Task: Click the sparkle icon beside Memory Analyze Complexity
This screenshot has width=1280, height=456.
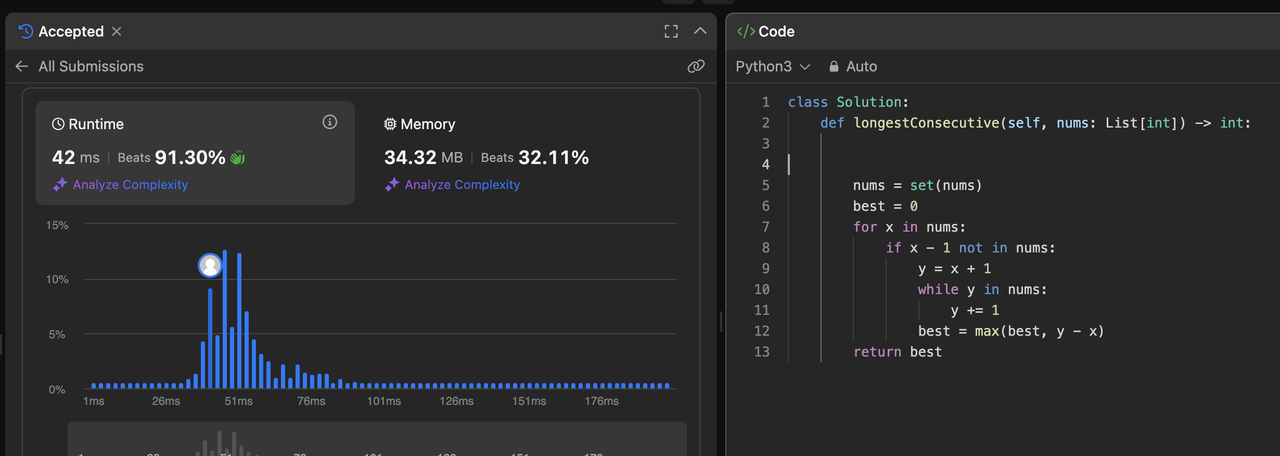Action: pos(392,184)
